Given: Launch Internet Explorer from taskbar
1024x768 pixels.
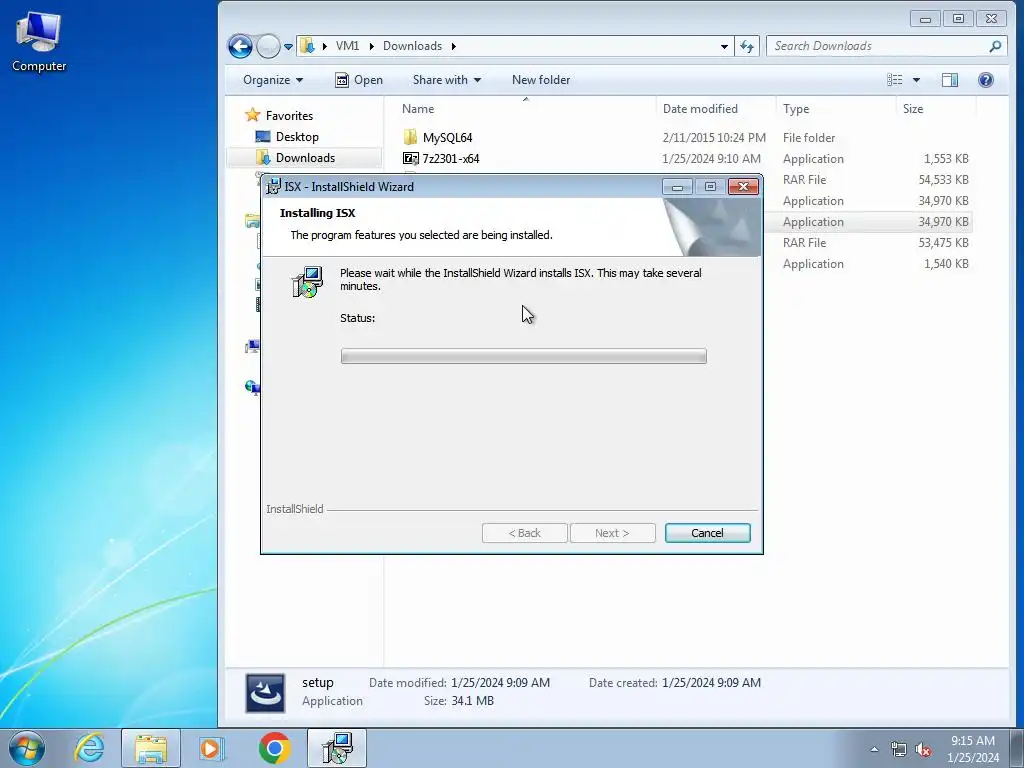Looking at the screenshot, I should 89,748.
